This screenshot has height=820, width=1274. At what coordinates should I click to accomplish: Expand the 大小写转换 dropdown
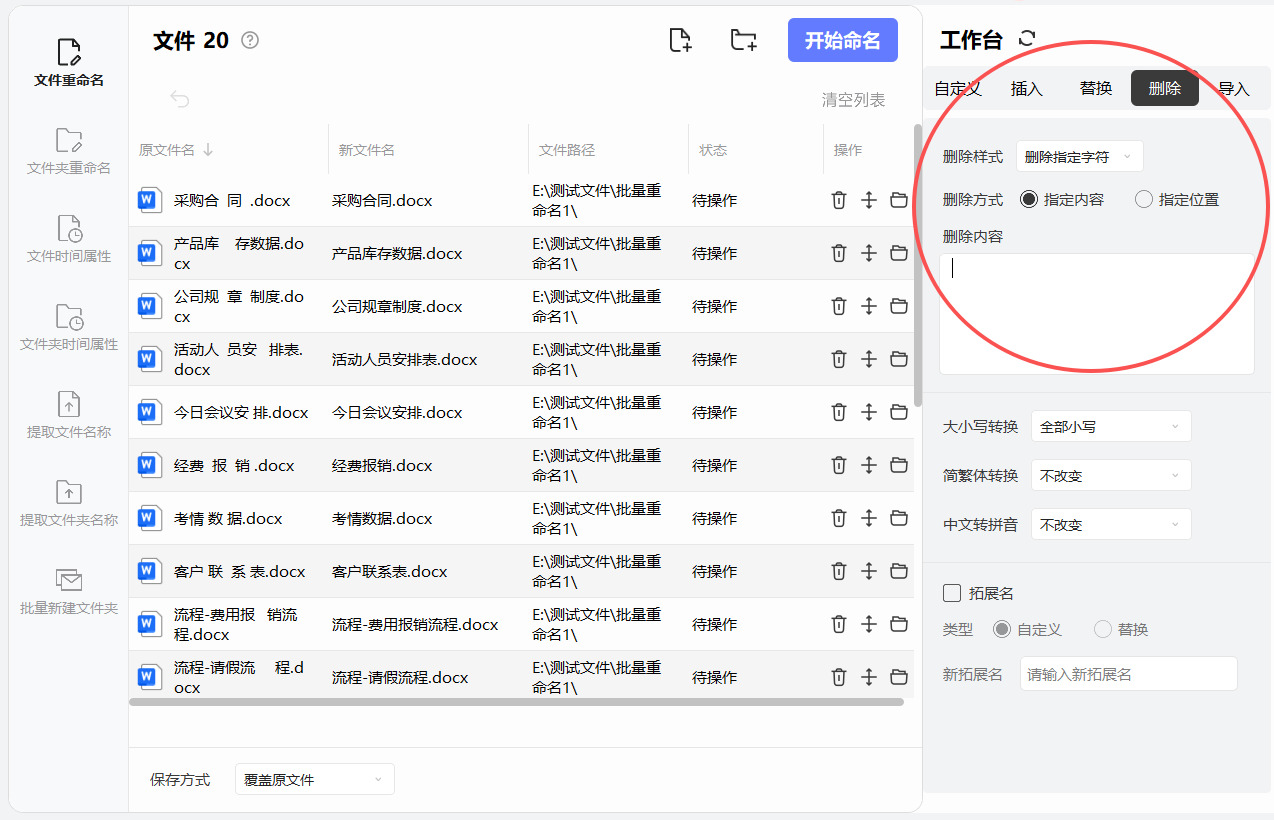click(1110, 427)
